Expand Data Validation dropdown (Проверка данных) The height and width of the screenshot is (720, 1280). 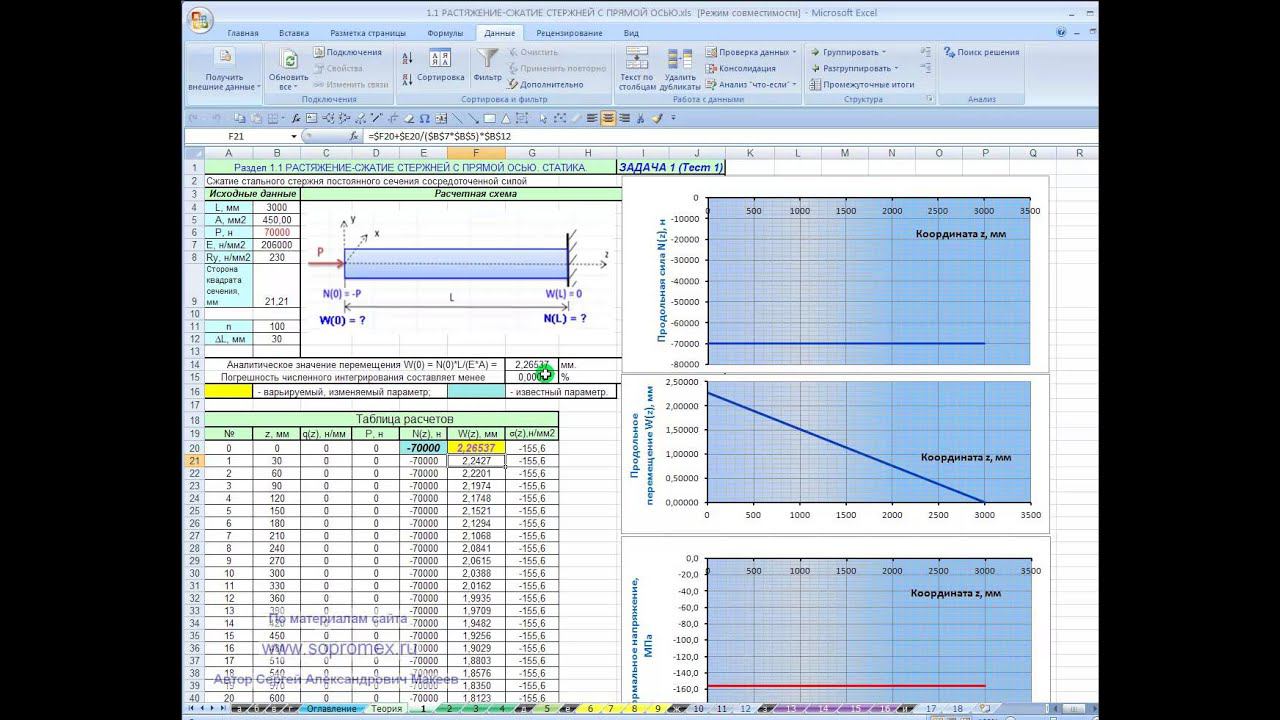795,52
